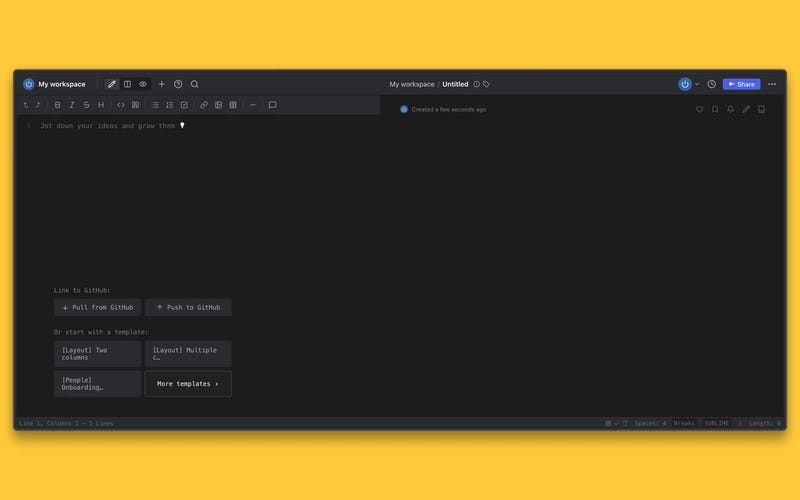The image size is (800, 500).
Task: Open editor settings gear in status bar
Action: pos(608,423)
